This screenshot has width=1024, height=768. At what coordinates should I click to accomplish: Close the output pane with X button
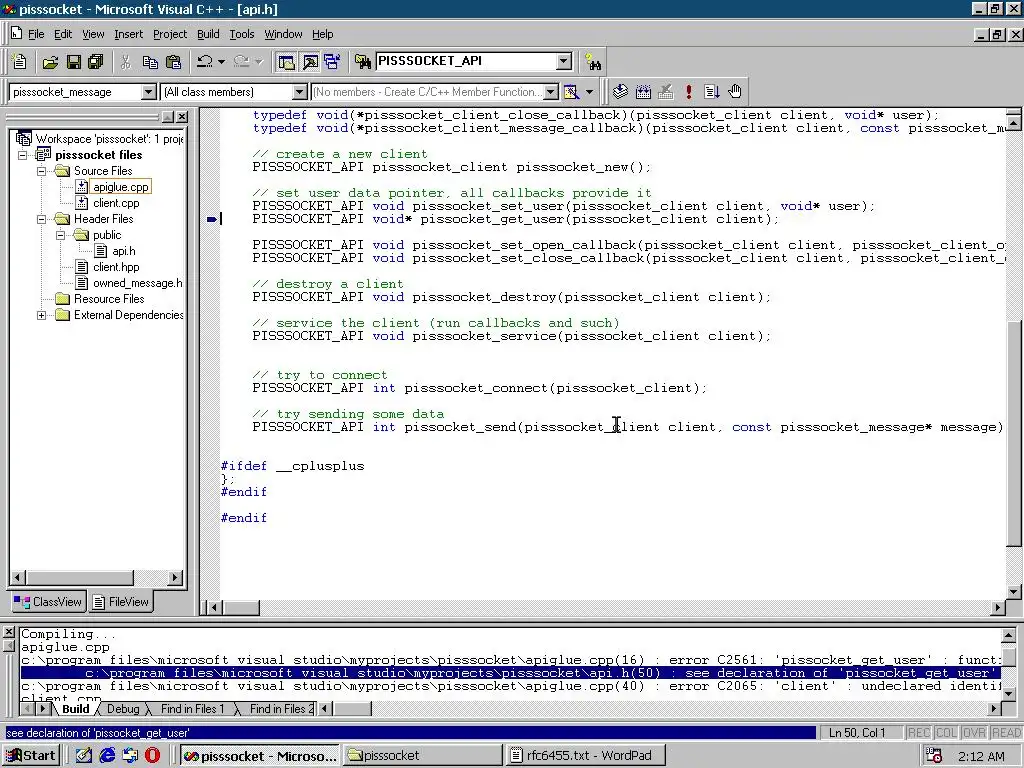[x=8, y=632]
